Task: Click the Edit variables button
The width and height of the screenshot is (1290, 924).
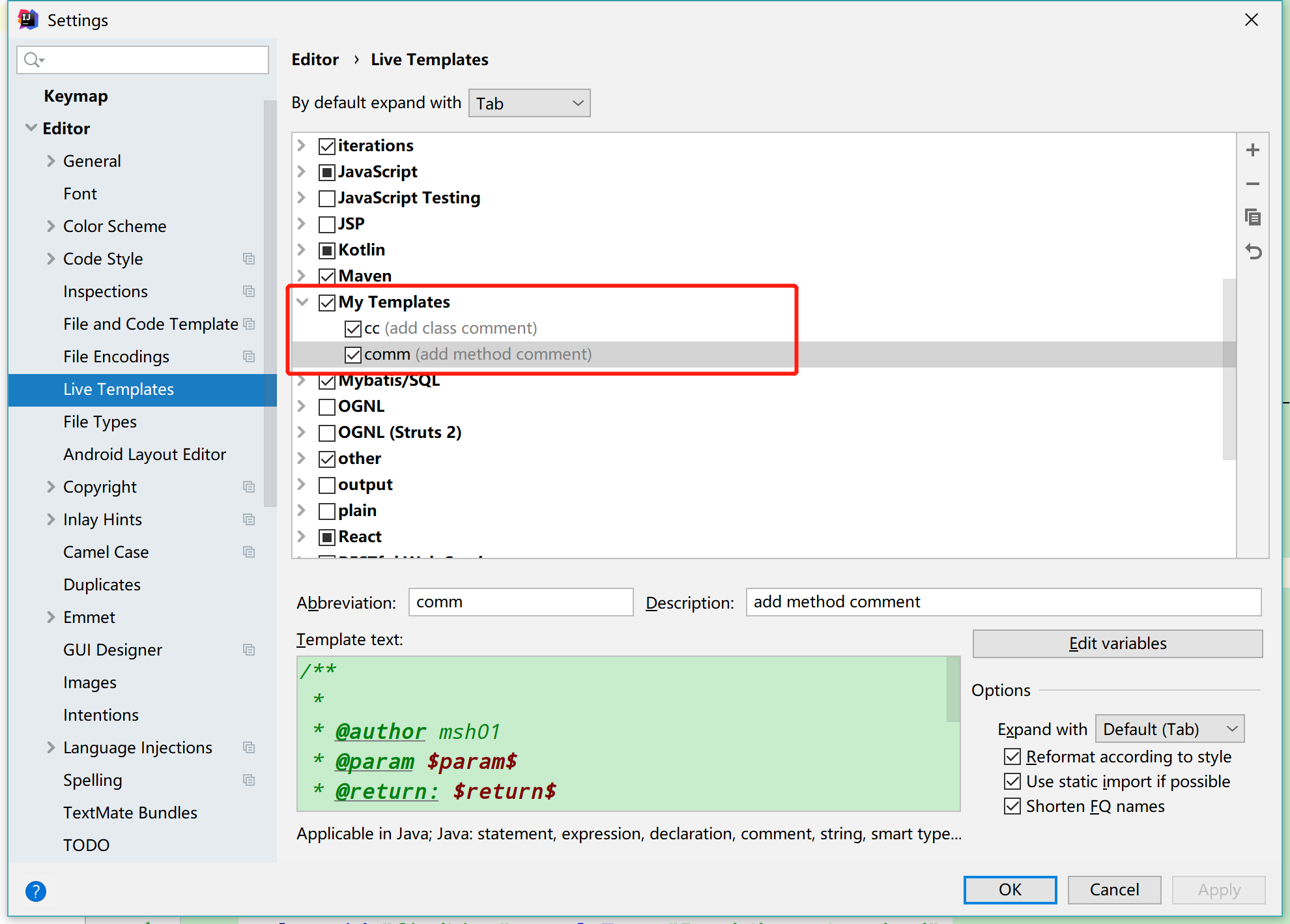Action: 1117,643
